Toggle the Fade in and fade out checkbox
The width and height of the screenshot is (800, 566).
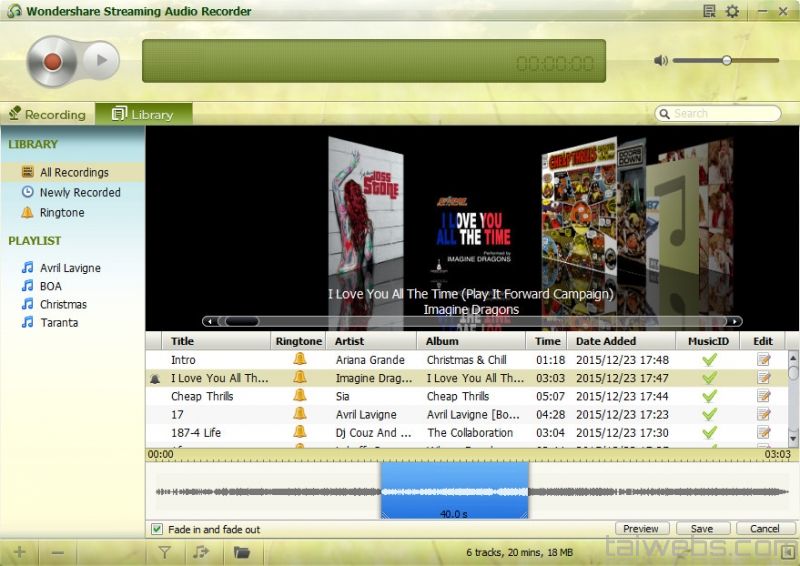pos(156,529)
